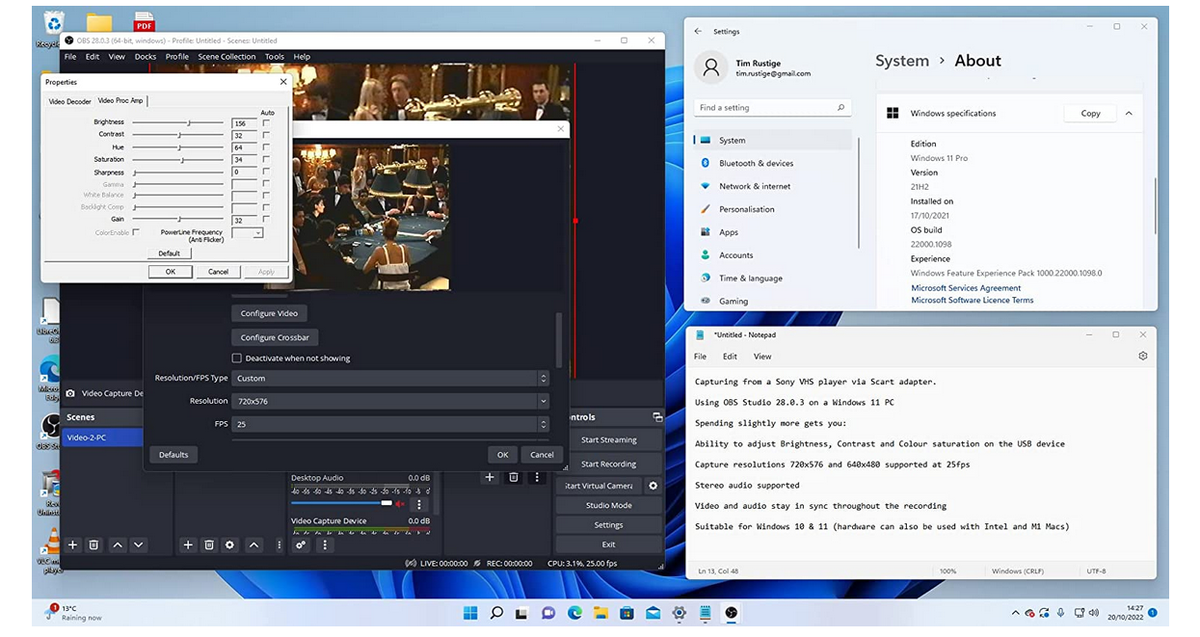Viewport: 1200px width, 637px height.
Task: Enable Auto checkbox for Brightness
Action: click(266, 123)
